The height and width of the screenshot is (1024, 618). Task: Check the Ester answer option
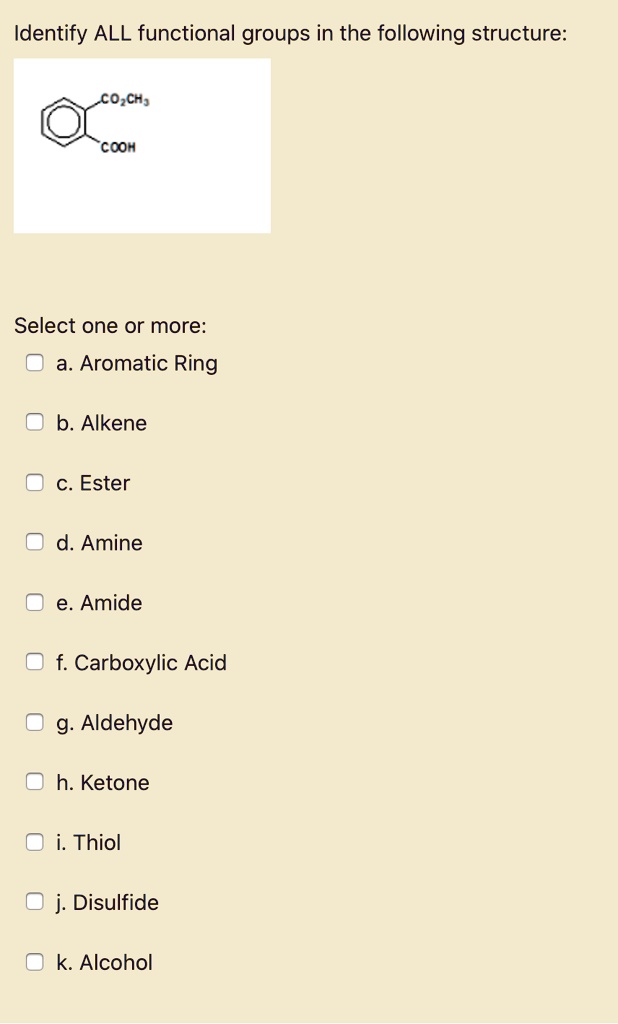pyautogui.click(x=35, y=482)
